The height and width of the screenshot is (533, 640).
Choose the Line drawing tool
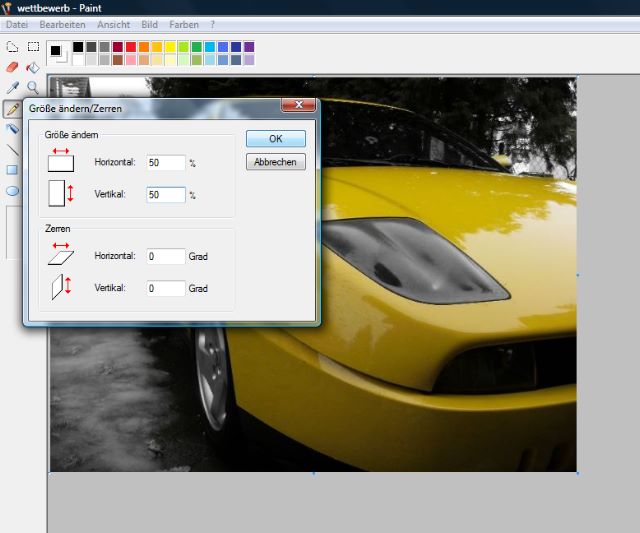tap(12, 150)
